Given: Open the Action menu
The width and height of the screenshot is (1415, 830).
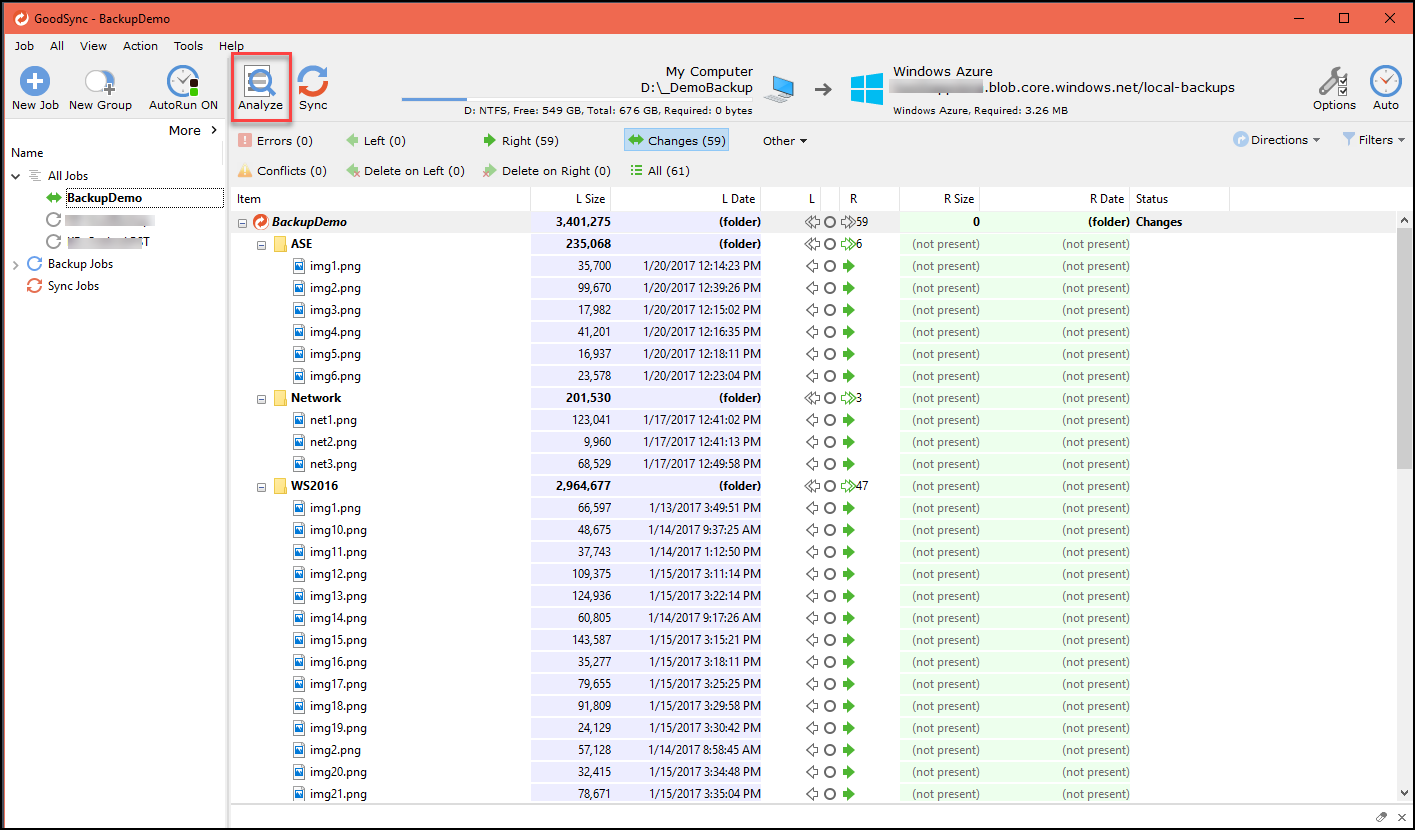Looking at the screenshot, I should 140,46.
